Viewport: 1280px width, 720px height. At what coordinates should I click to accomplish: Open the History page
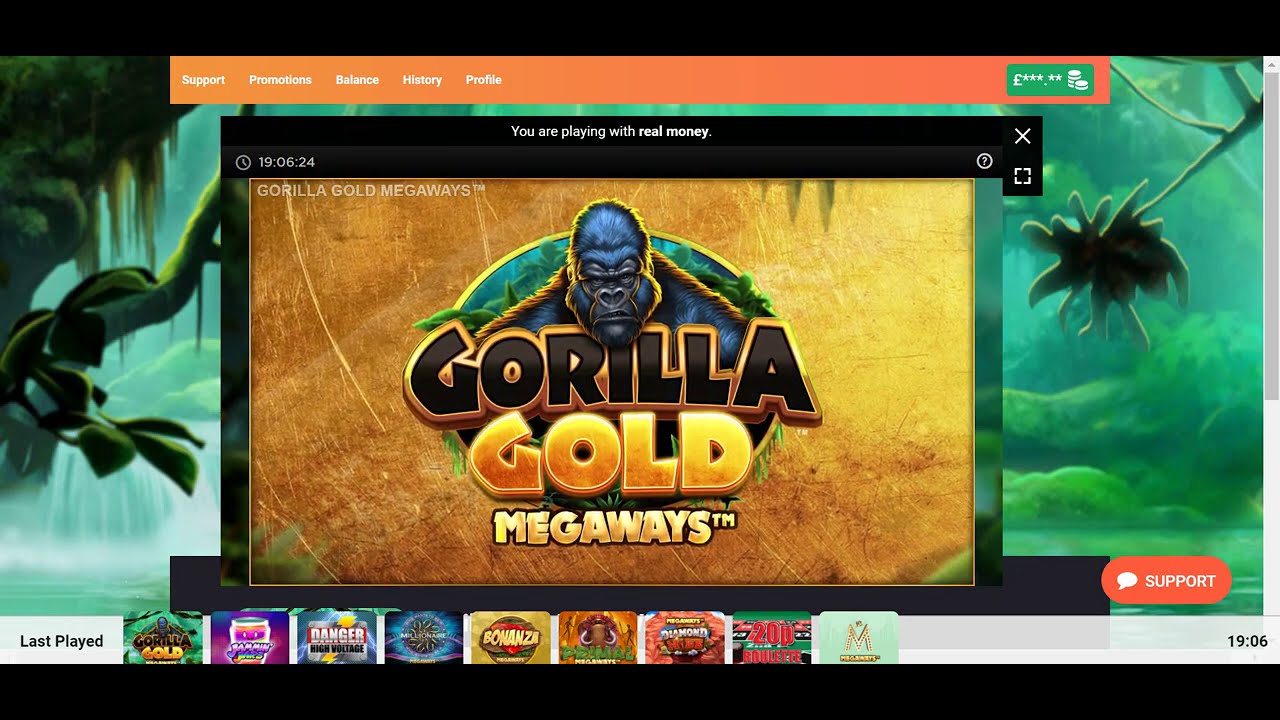pyautogui.click(x=422, y=80)
